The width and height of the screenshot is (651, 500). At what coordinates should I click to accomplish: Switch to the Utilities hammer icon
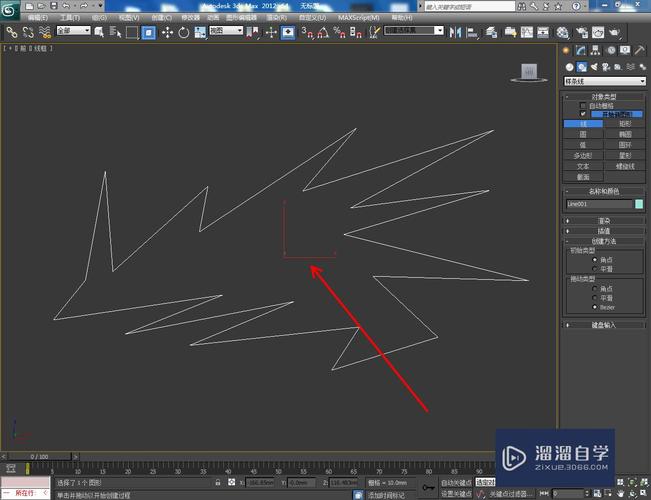pyautogui.click(x=640, y=51)
